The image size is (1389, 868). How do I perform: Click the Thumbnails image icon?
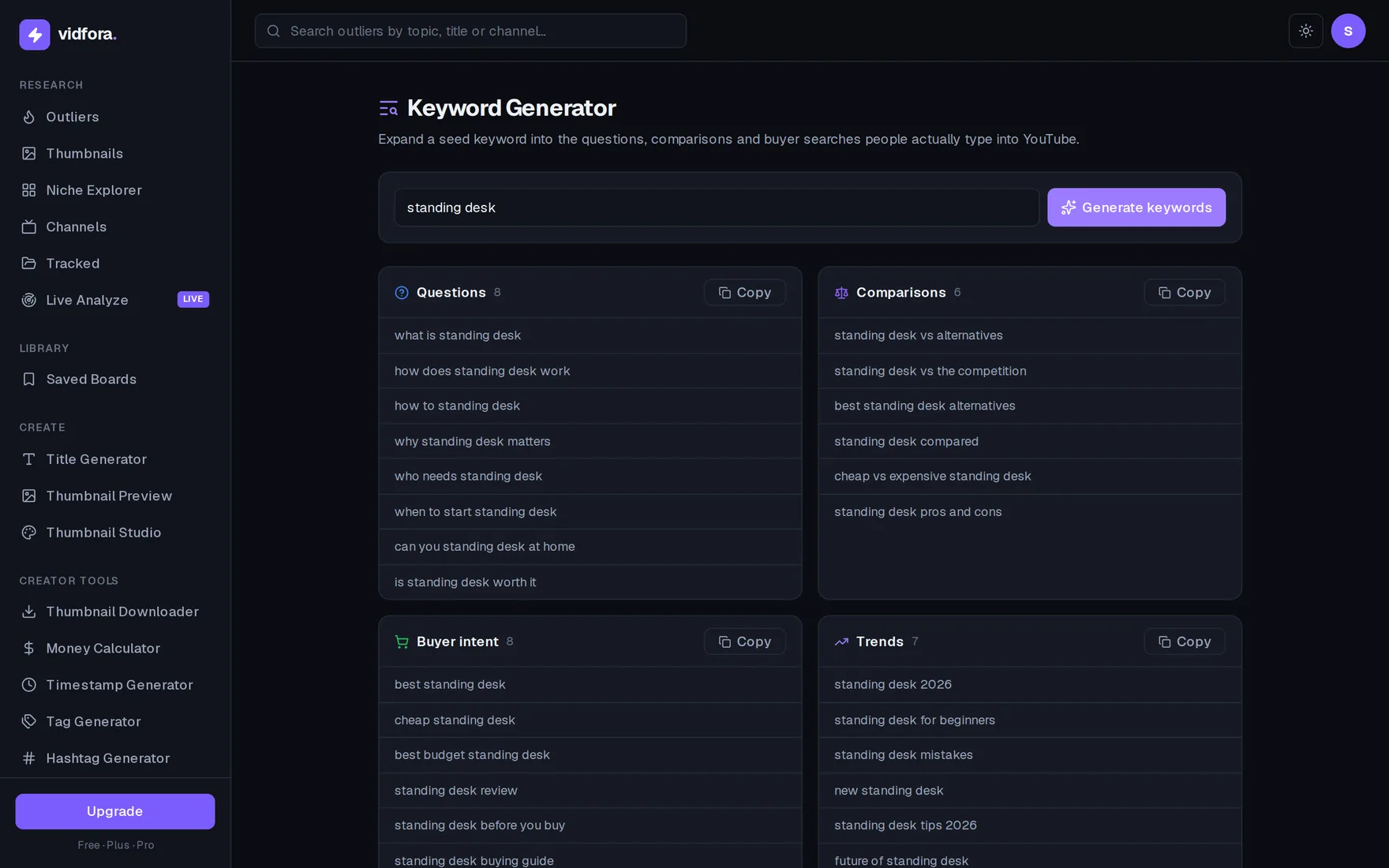29,153
